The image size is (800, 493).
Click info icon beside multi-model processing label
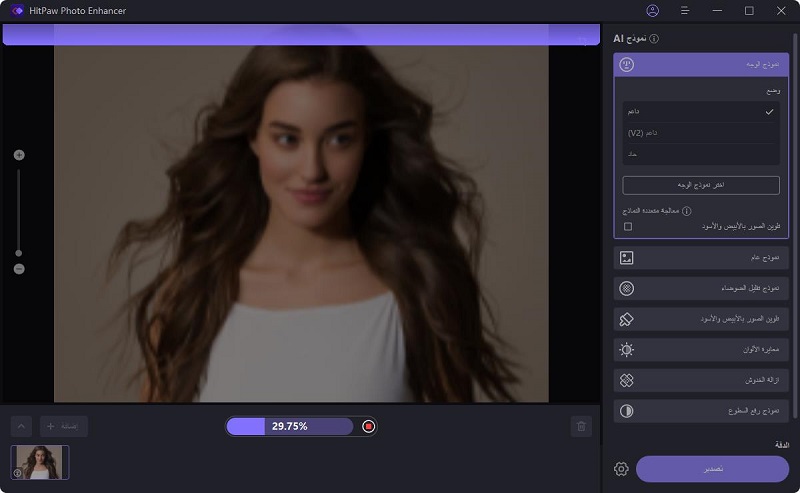[687, 211]
